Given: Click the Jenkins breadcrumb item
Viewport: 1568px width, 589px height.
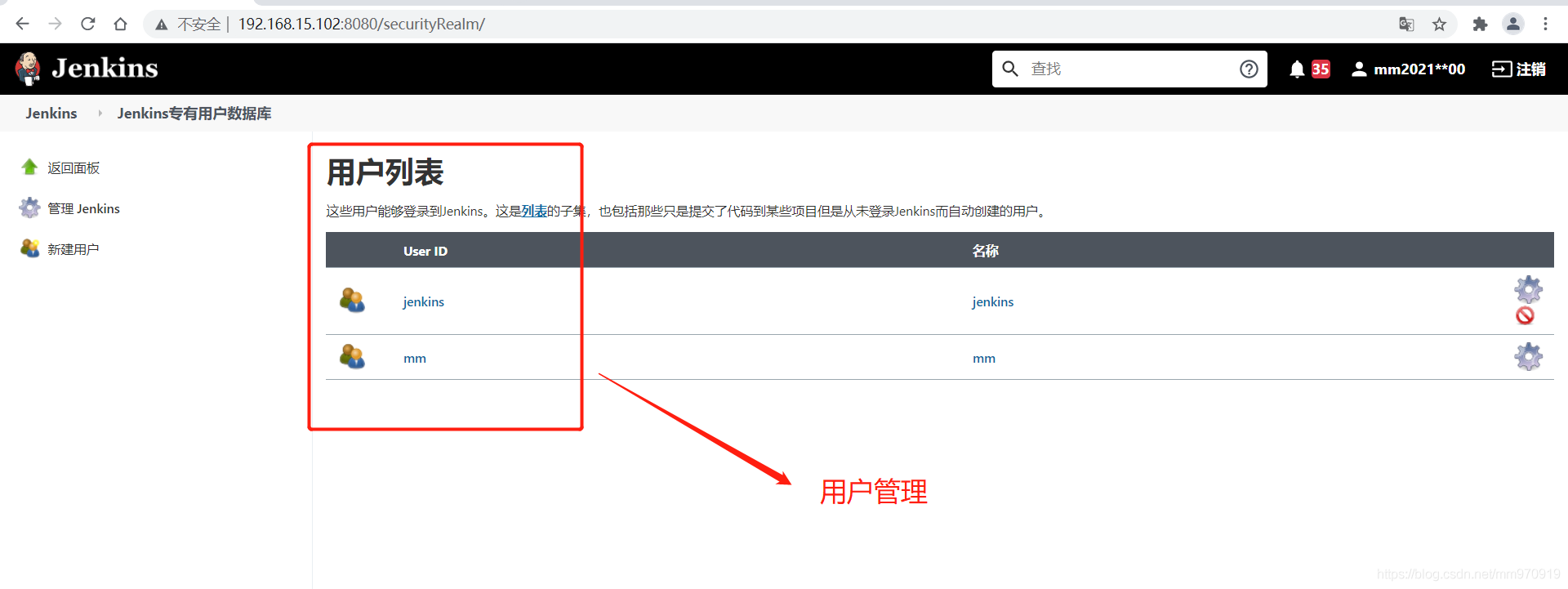Looking at the screenshot, I should coord(51,114).
